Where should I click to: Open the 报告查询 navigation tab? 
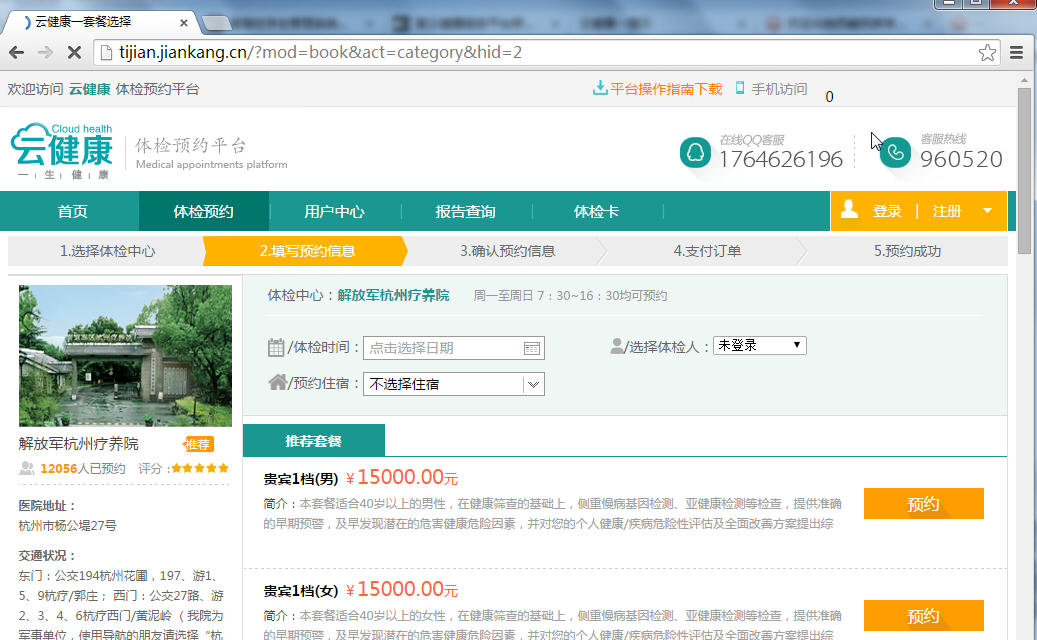tap(466, 212)
